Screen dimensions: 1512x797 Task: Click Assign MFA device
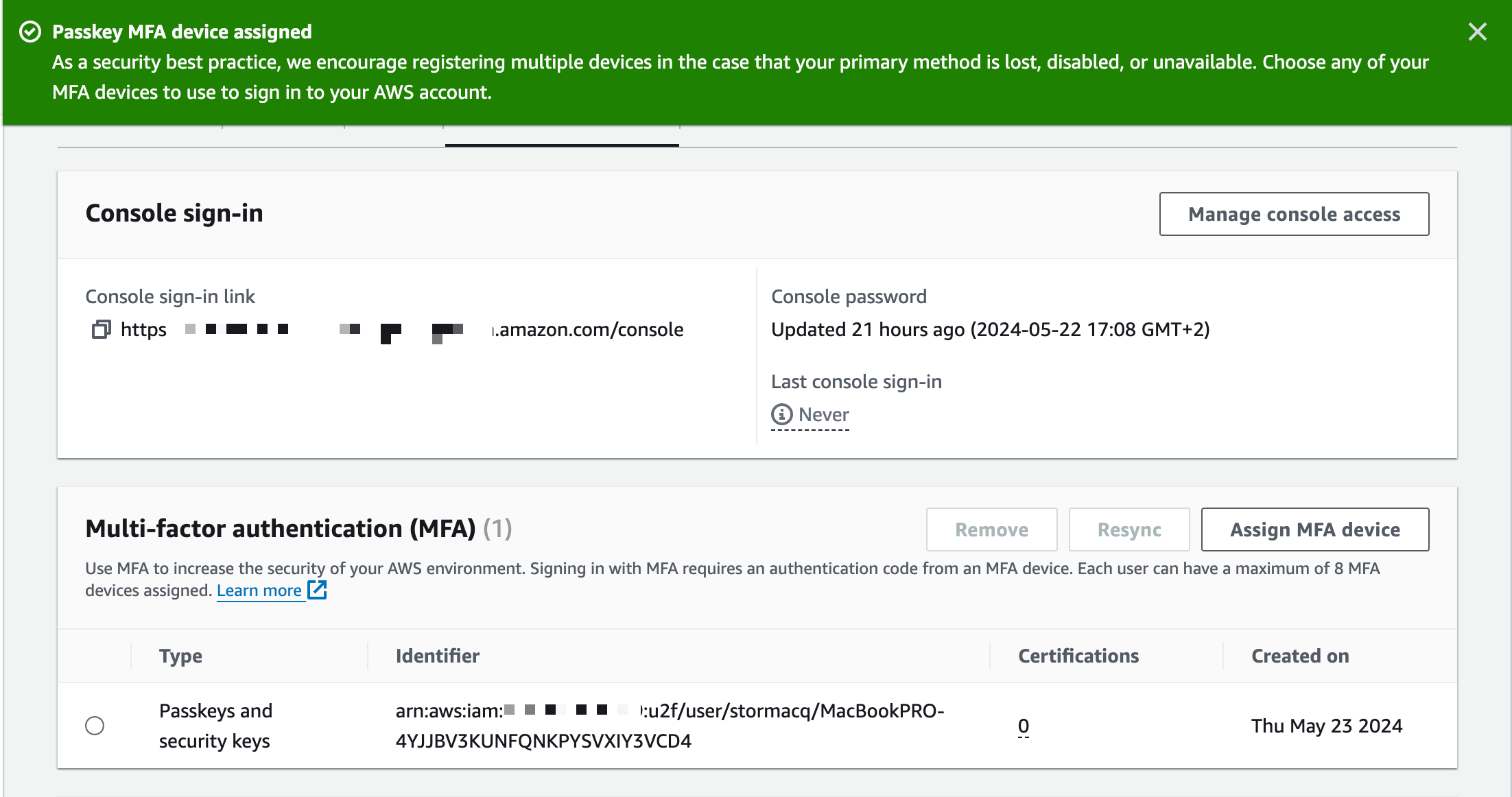[1315, 529]
